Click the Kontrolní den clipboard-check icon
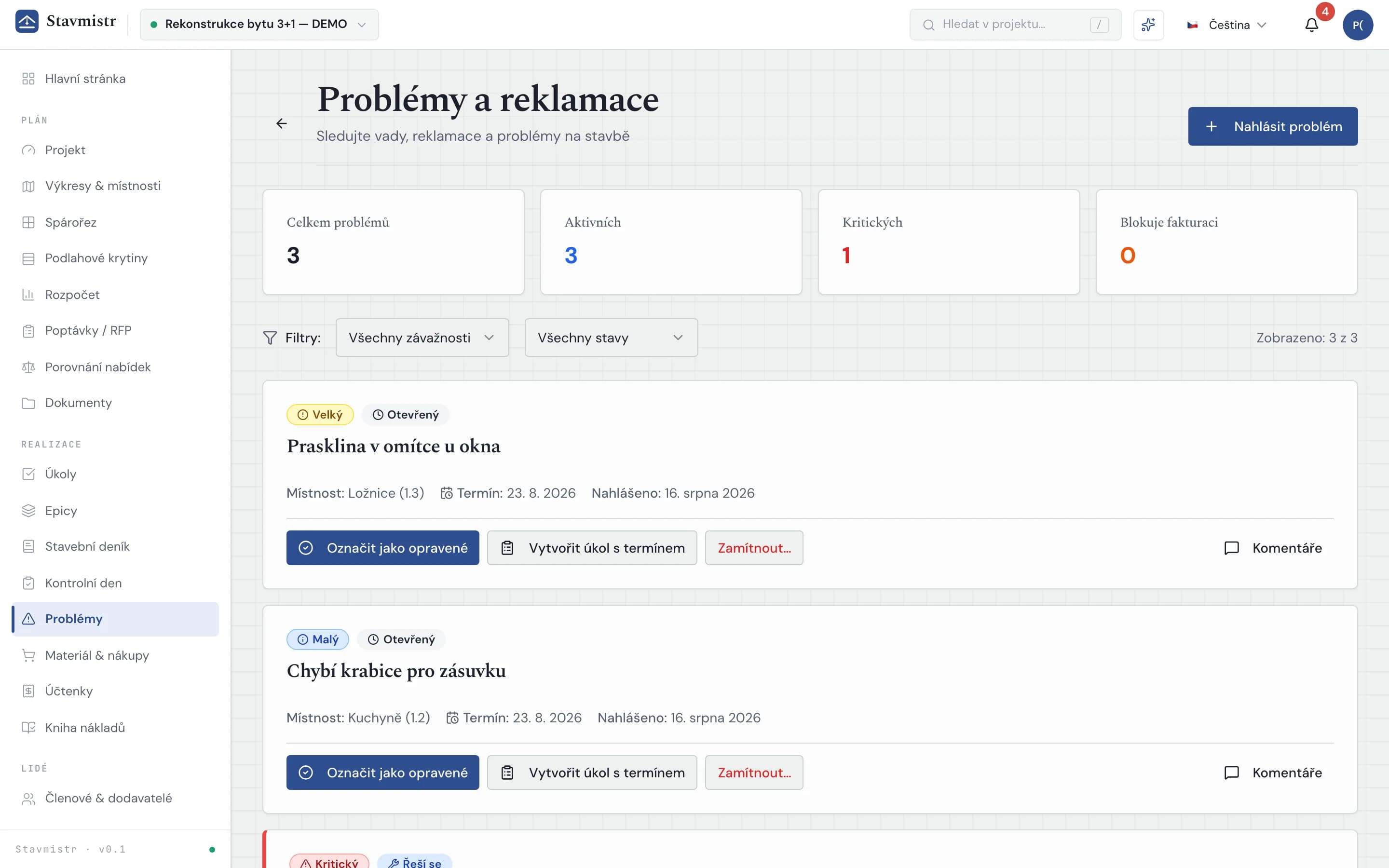 point(28,583)
